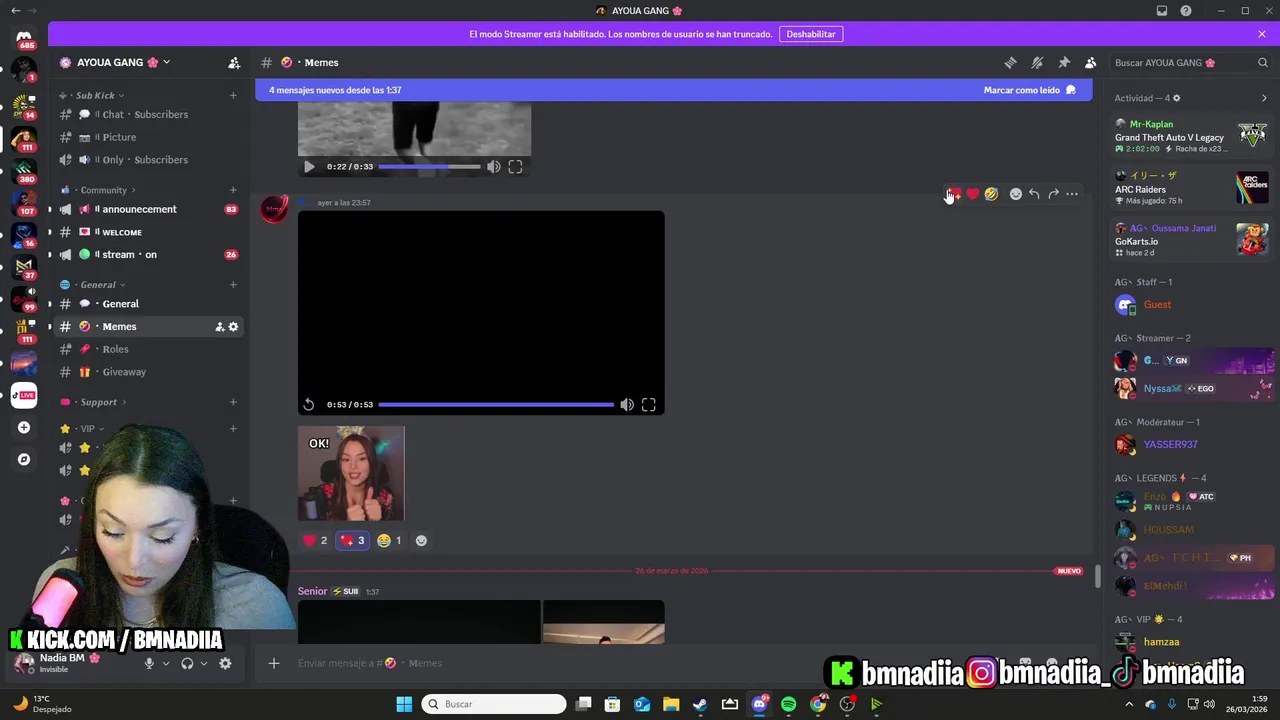Add super reaction on hovered message

(954, 194)
